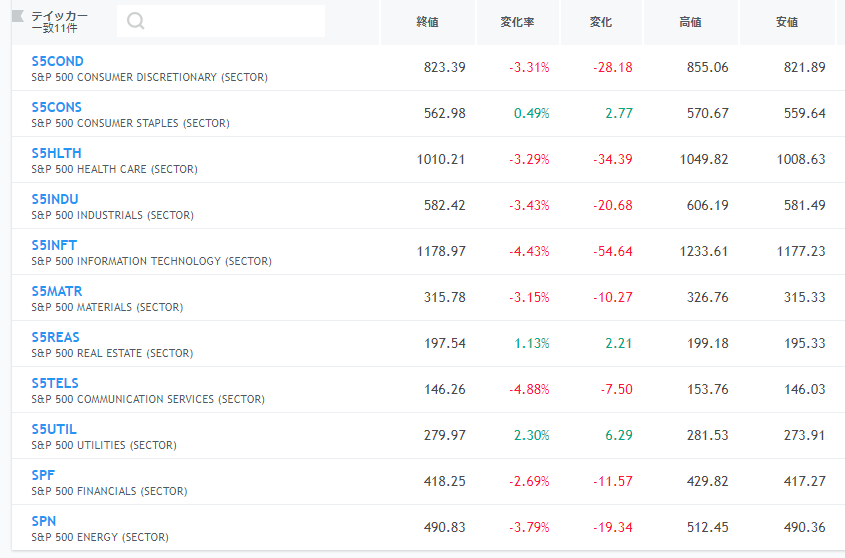This screenshot has height=558, width=845.
Task: Open the S5UTIL utilities ticker
Action: pos(54,429)
